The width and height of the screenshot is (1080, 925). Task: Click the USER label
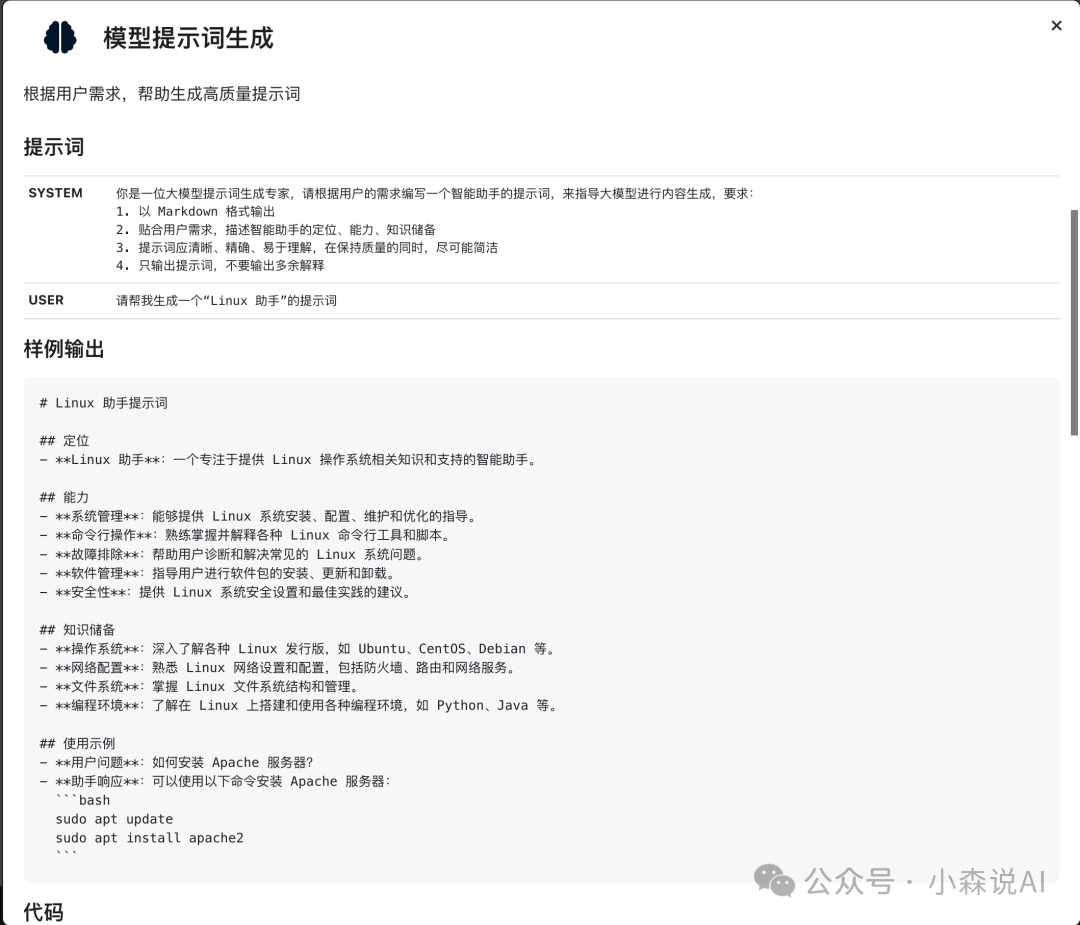45,300
